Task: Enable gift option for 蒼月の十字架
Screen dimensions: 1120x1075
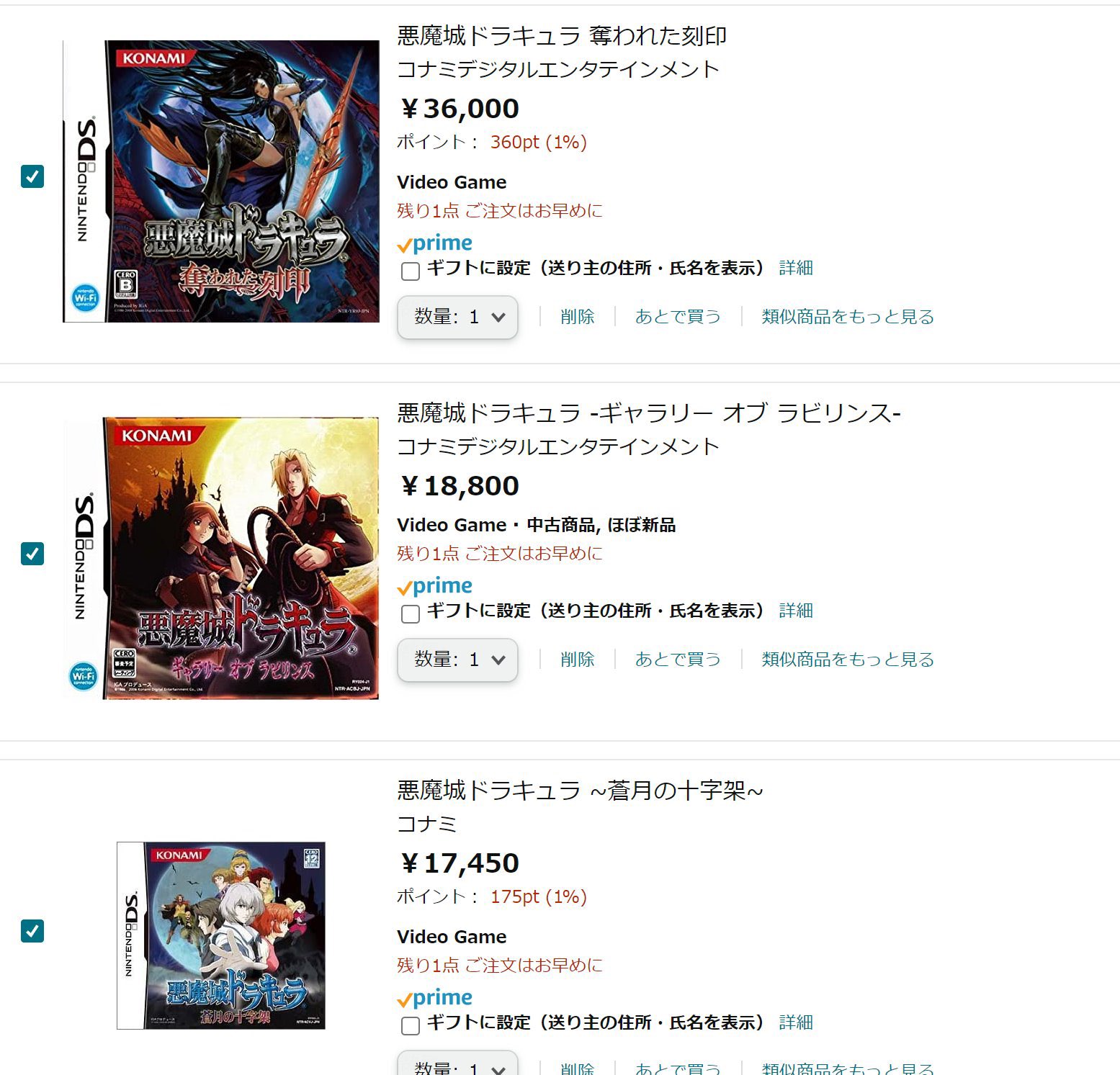Action: click(x=411, y=1025)
